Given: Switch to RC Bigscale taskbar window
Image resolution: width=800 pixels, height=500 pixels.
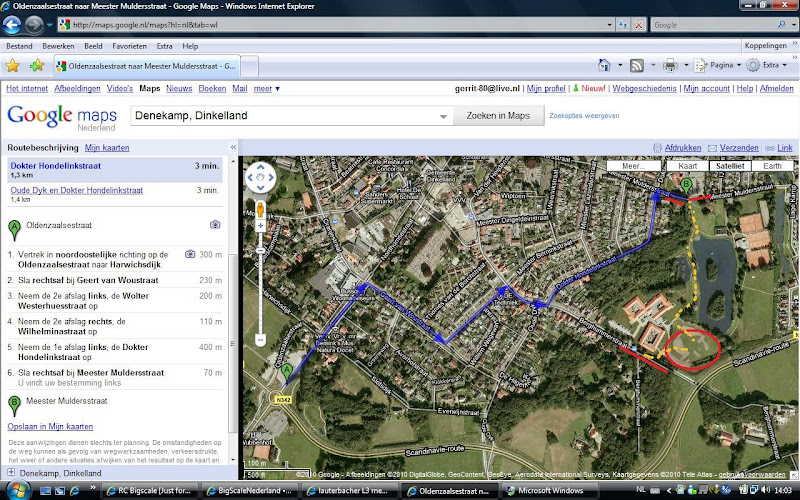Looking at the screenshot, I should [149, 491].
